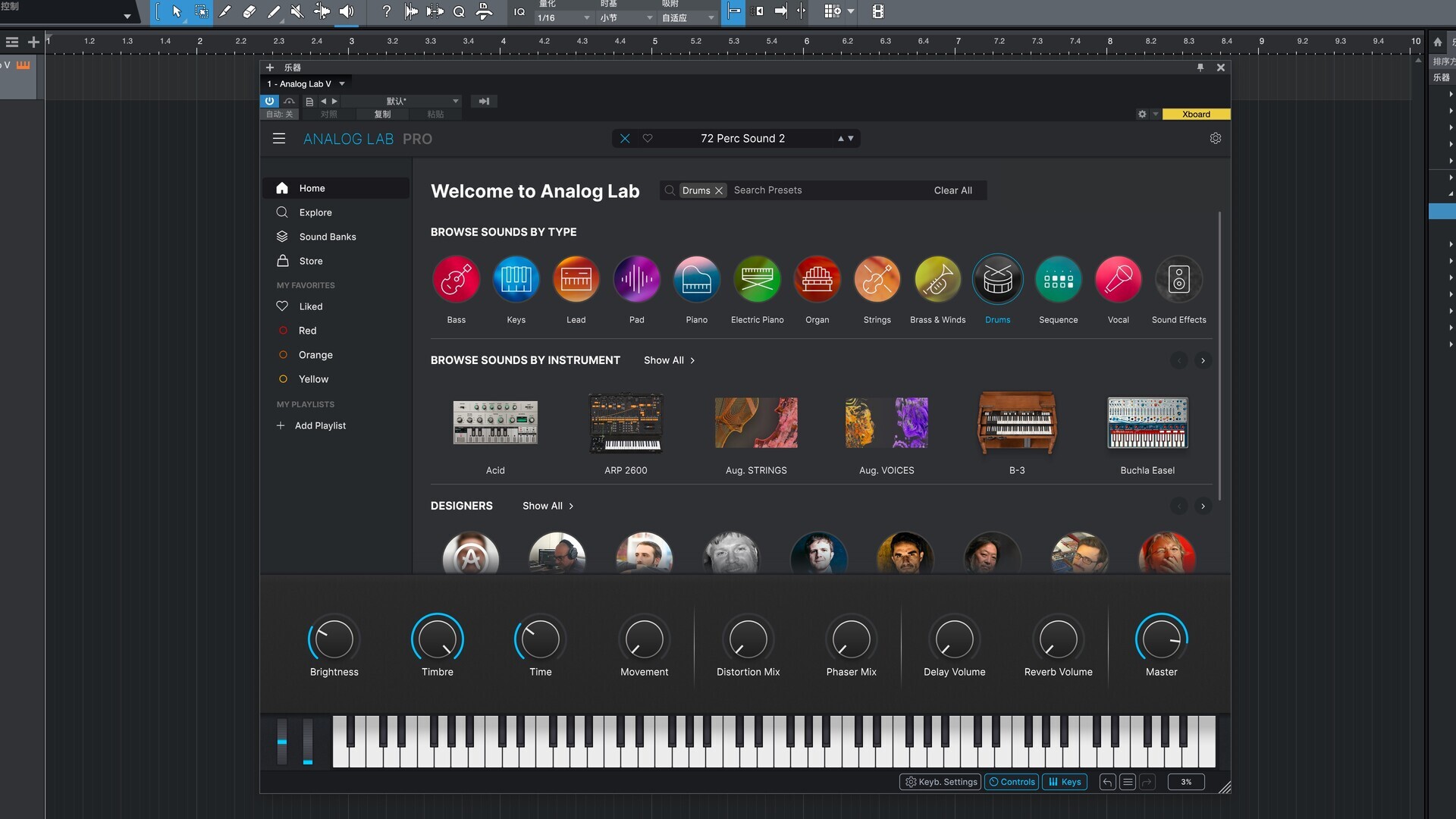This screenshot has width=1456, height=819.
Task: Pick the Pad sound type icon
Action: pyautogui.click(x=637, y=279)
